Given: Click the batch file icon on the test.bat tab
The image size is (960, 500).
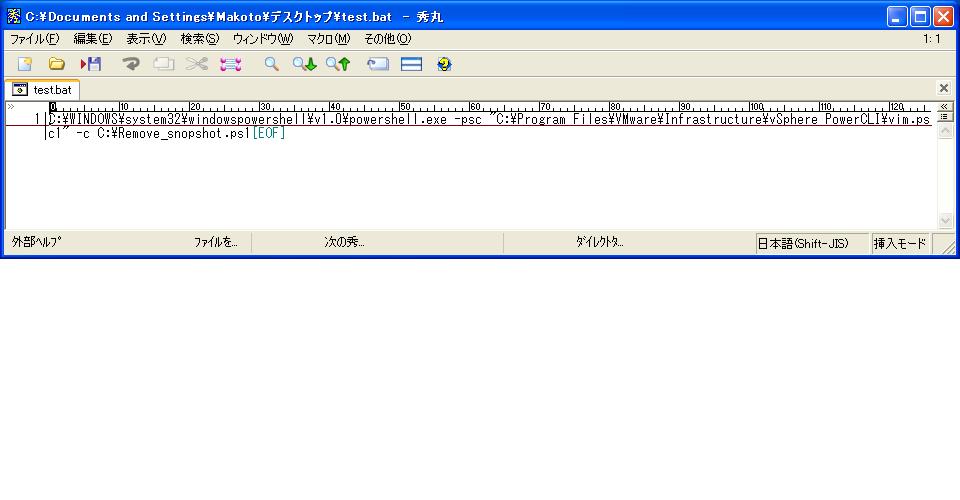Looking at the screenshot, I should point(20,90).
